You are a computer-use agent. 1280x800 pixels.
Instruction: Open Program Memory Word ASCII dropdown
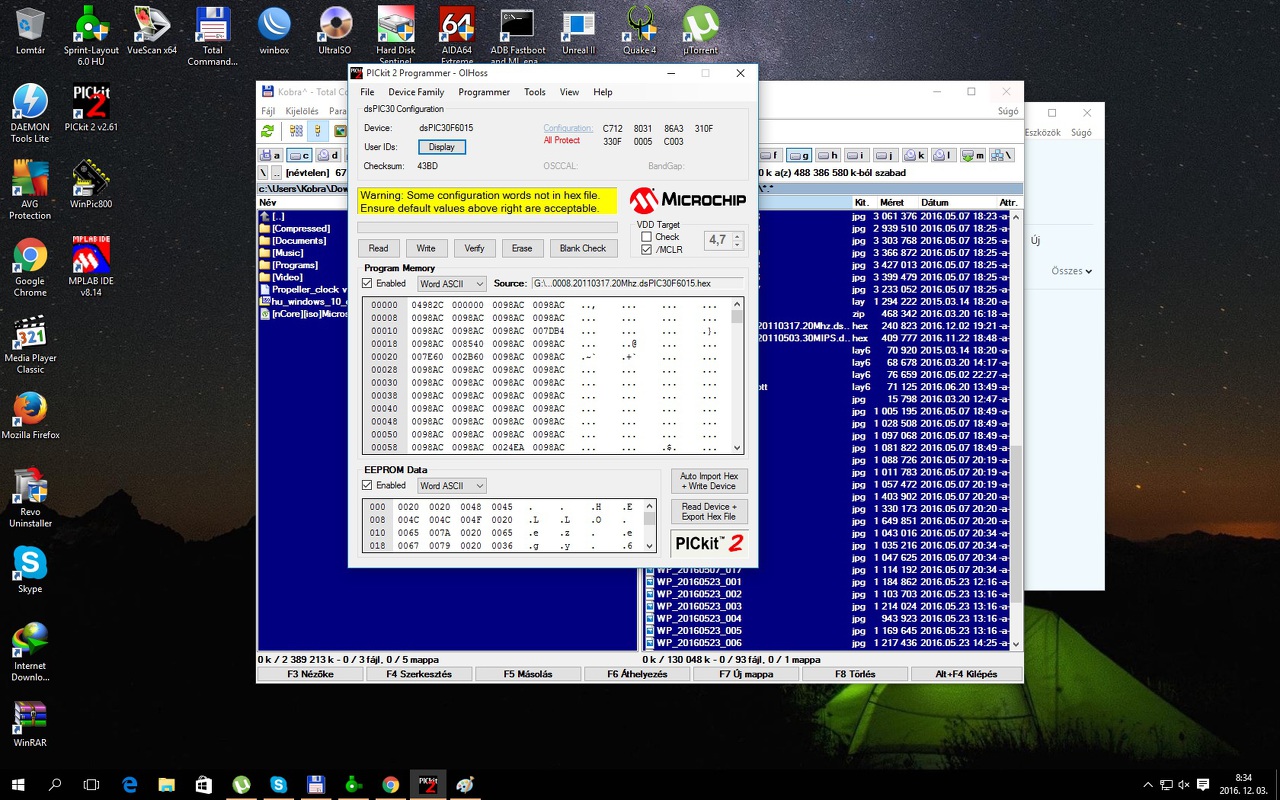tap(452, 284)
